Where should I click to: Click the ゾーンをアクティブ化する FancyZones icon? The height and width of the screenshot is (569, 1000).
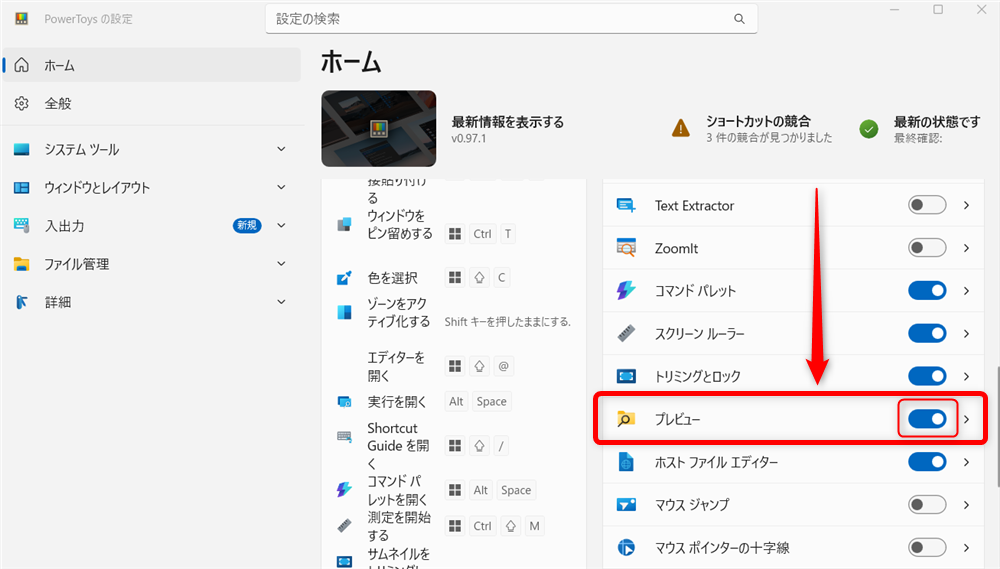344,312
